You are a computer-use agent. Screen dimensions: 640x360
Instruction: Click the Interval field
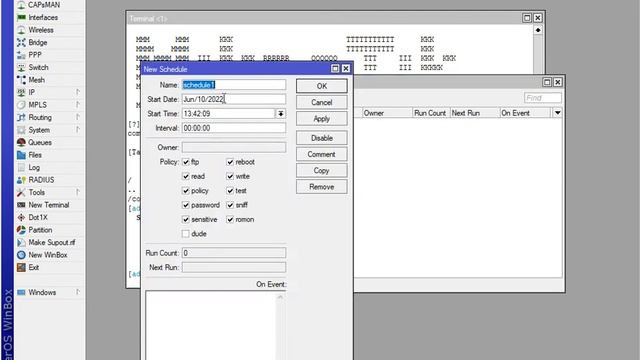(234, 128)
